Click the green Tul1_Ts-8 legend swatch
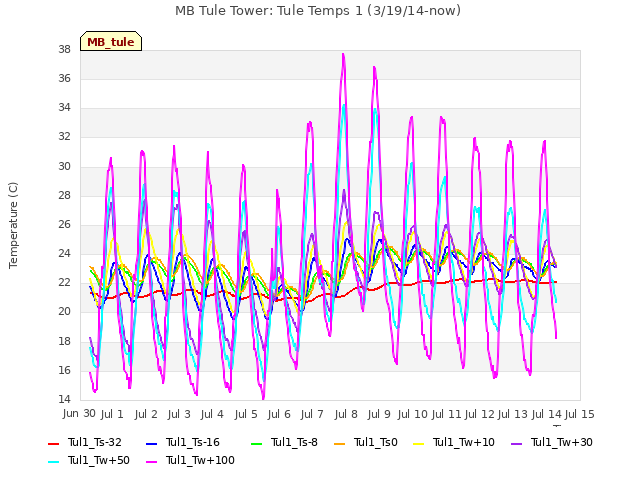The width and height of the screenshot is (640, 480). click(256, 443)
